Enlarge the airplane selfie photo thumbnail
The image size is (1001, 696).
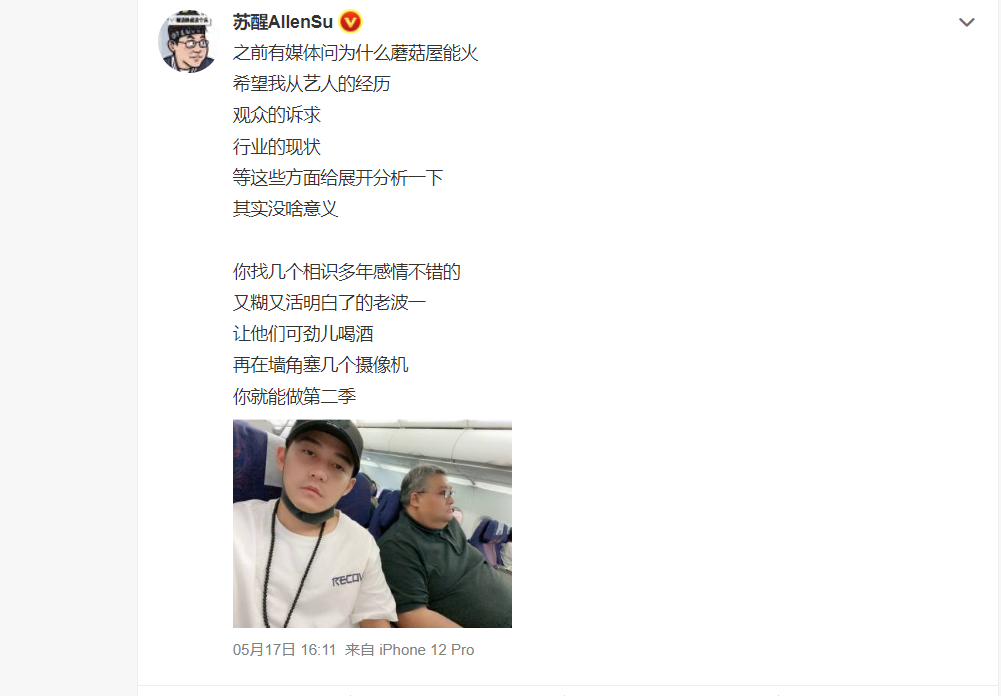tap(372, 524)
